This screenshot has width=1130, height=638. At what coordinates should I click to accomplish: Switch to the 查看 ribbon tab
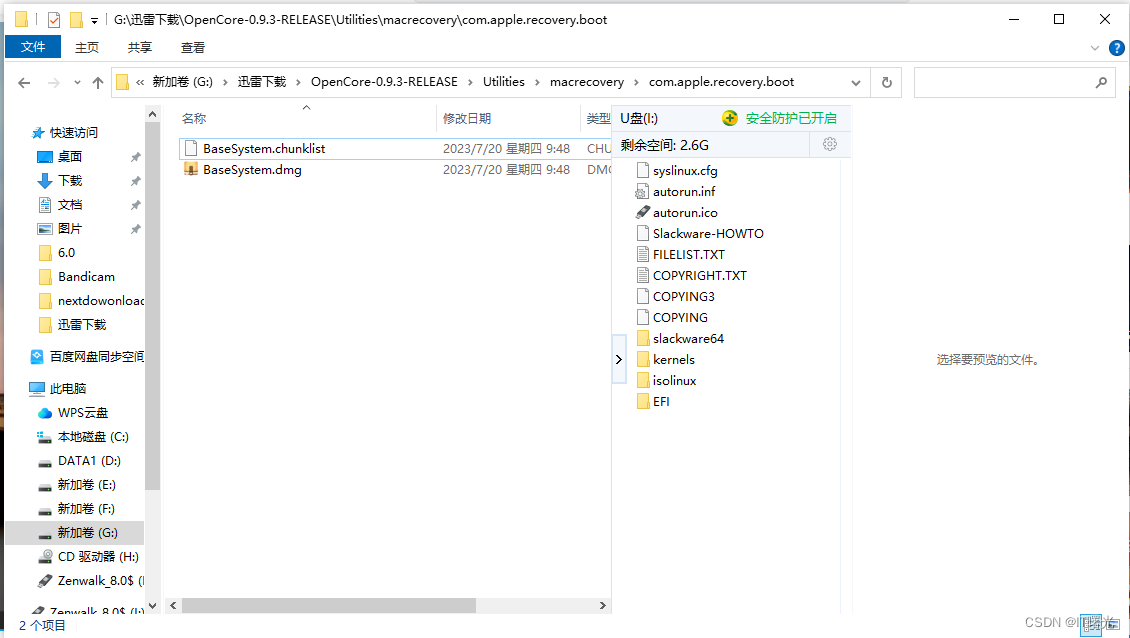point(192,48)
